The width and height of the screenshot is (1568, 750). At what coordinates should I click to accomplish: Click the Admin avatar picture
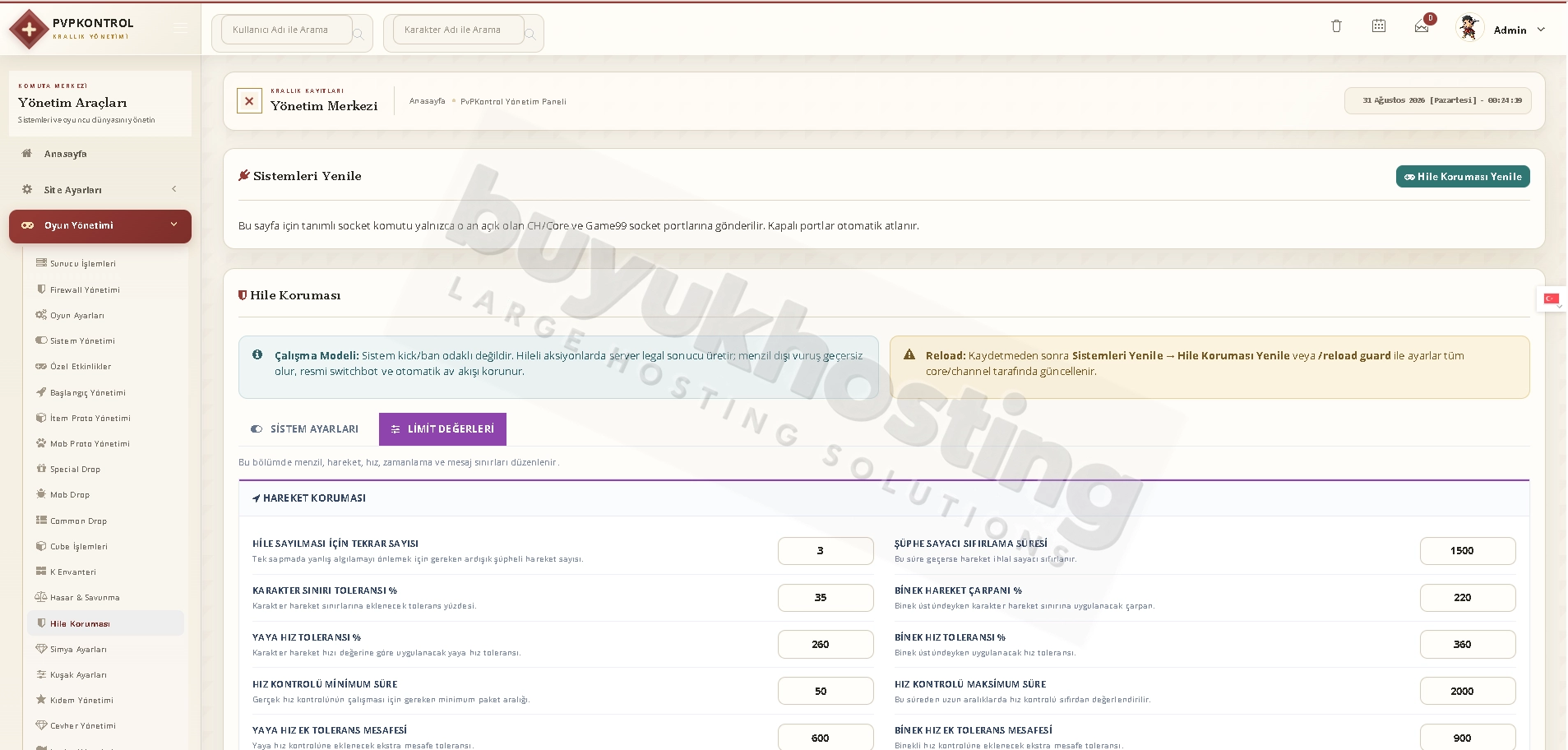tap(1469, 28)
